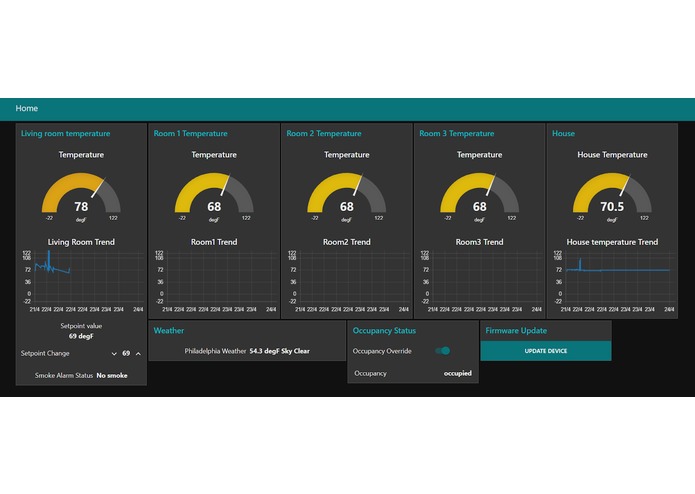Click the living room reading '78'
Screen dimensions: 695x494
click(x=81, y=206)
